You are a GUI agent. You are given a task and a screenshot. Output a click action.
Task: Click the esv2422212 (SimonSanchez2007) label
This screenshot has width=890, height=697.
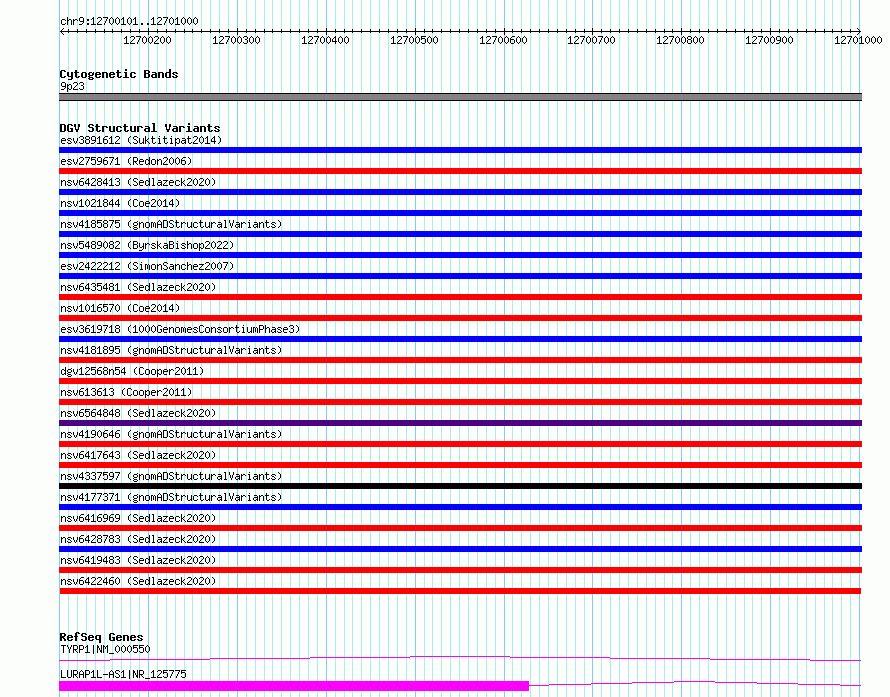tap(147, 266)
